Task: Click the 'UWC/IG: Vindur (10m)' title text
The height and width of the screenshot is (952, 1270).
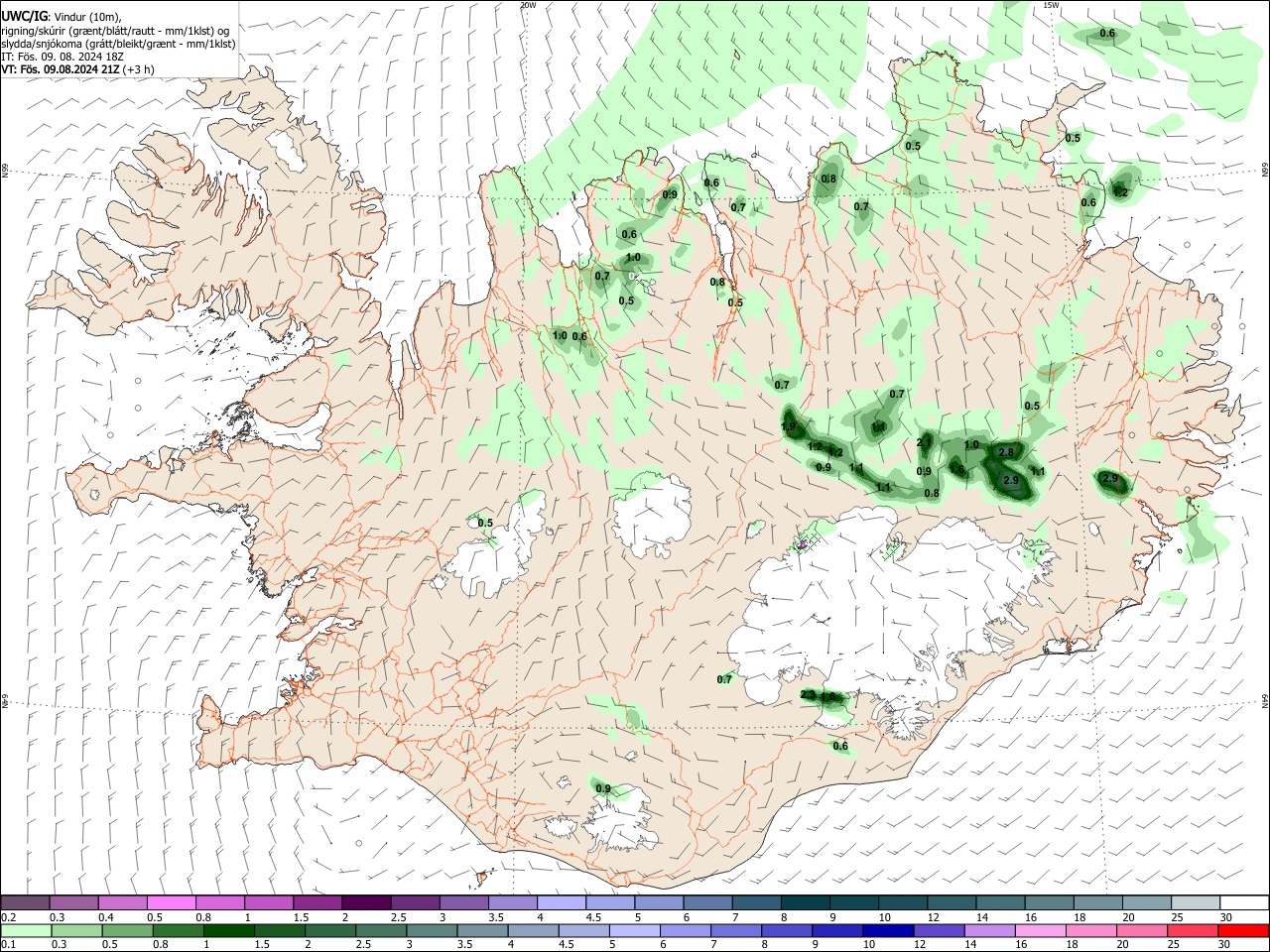Action: tap(62, 16)
